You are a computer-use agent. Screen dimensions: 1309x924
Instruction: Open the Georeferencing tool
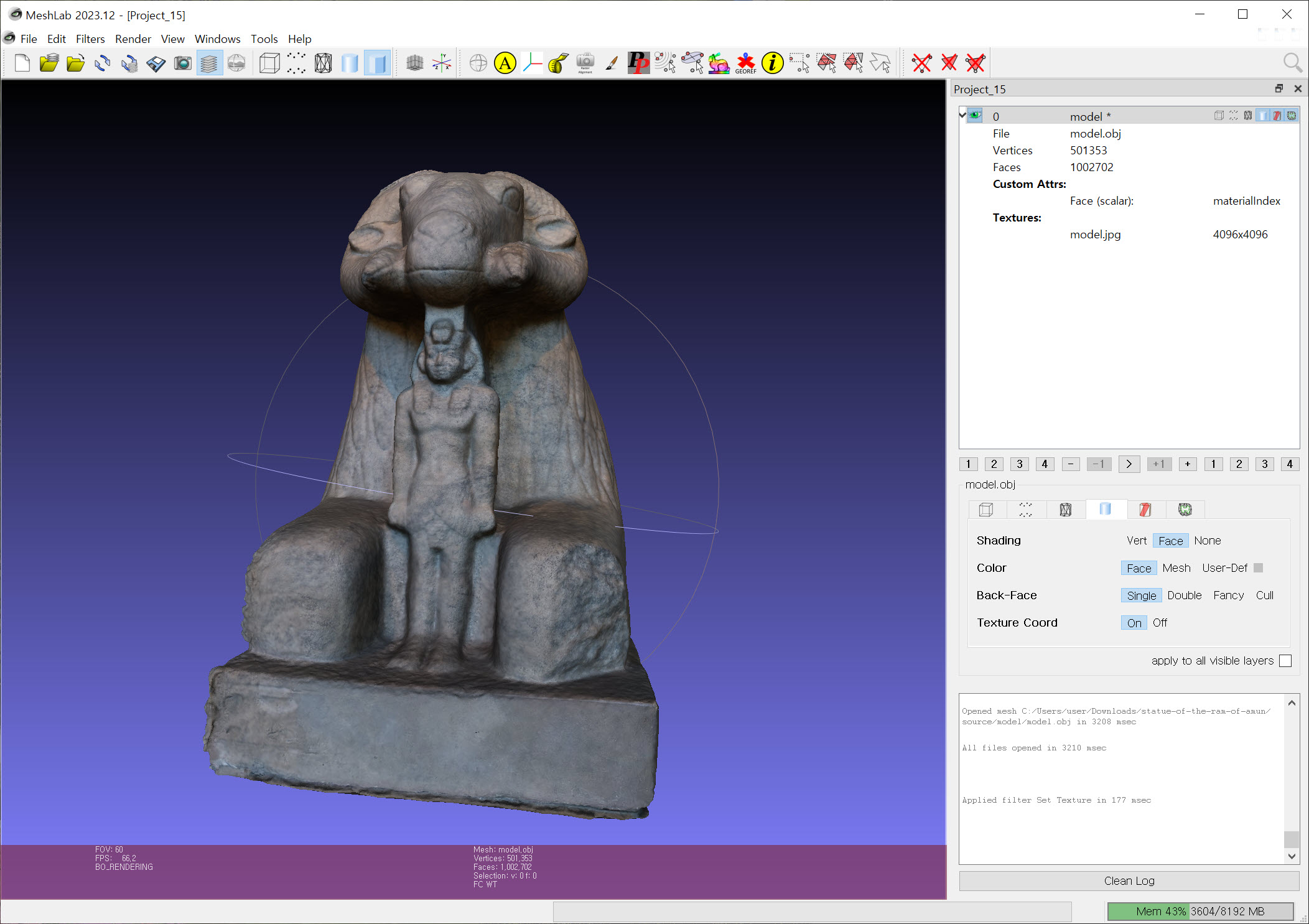point(745,63)
